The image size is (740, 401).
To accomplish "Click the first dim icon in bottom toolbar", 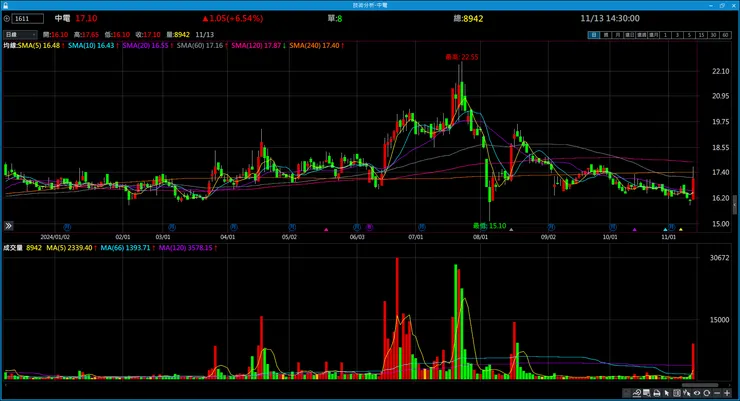I will click(x=626, y=393).
